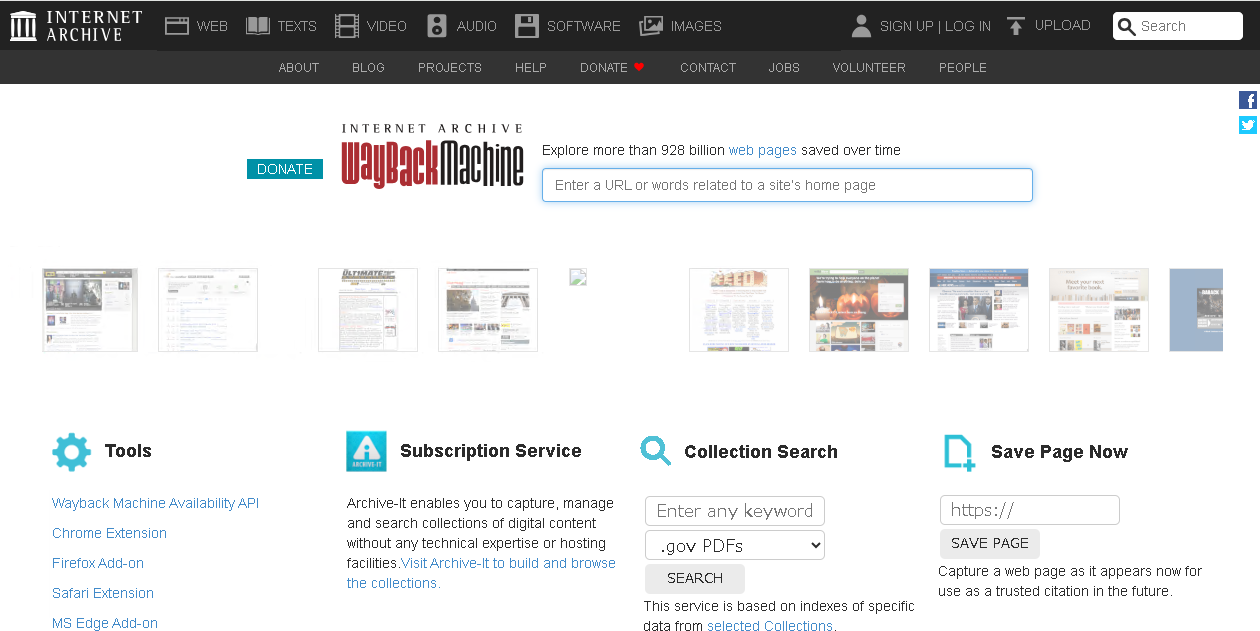Click the Web browser-window icon
The width and height of the screenshot is (1260, 631).
(x=177, y=26)
